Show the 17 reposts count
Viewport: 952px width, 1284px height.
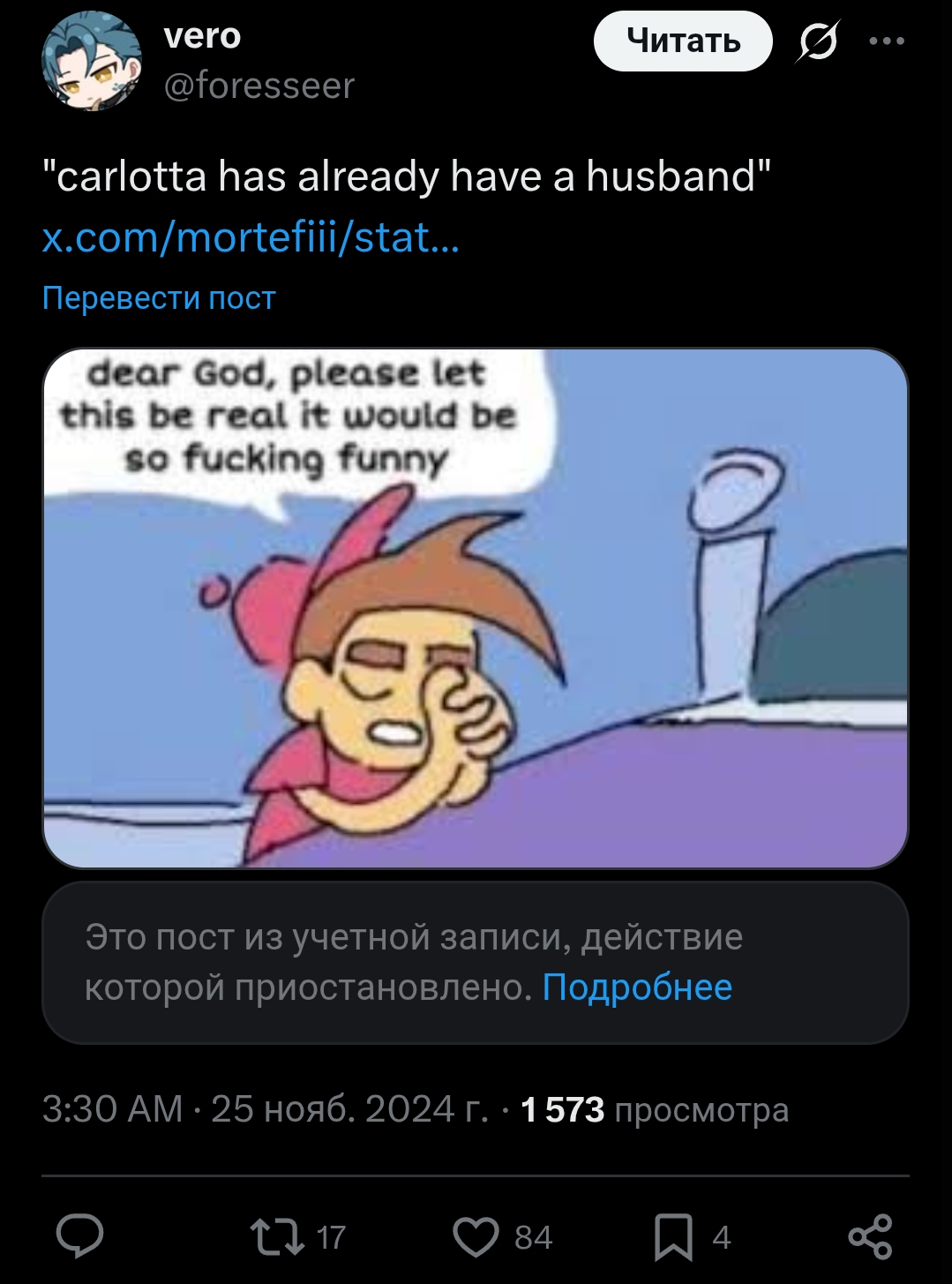[331, 1237]
